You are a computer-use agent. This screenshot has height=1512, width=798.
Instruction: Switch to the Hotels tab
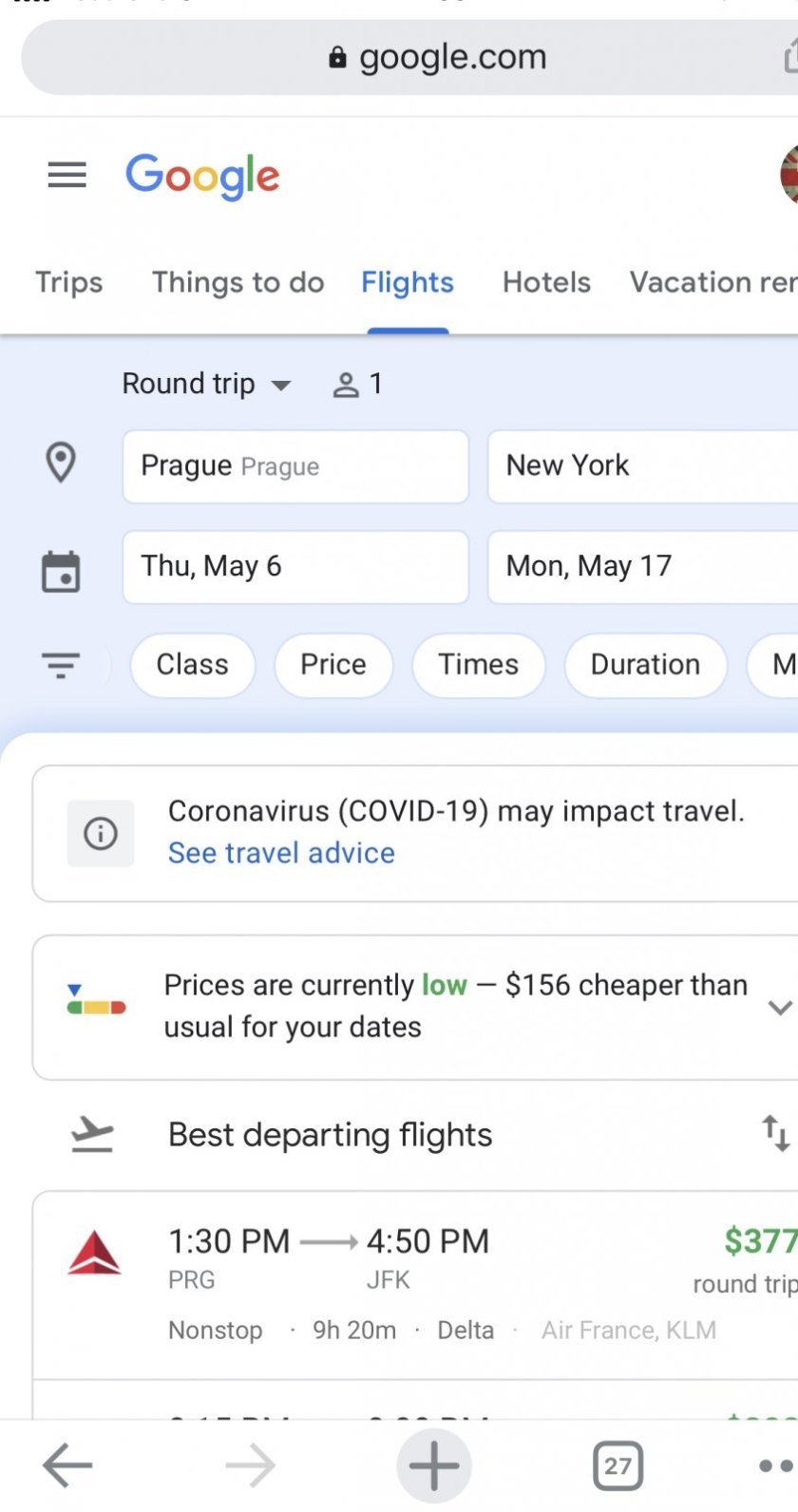click(x=546, y=282)
